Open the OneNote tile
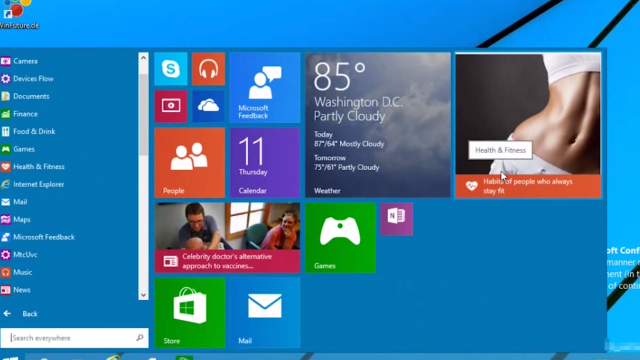Viewport: 640px width, 360px height. click(396, 219)
